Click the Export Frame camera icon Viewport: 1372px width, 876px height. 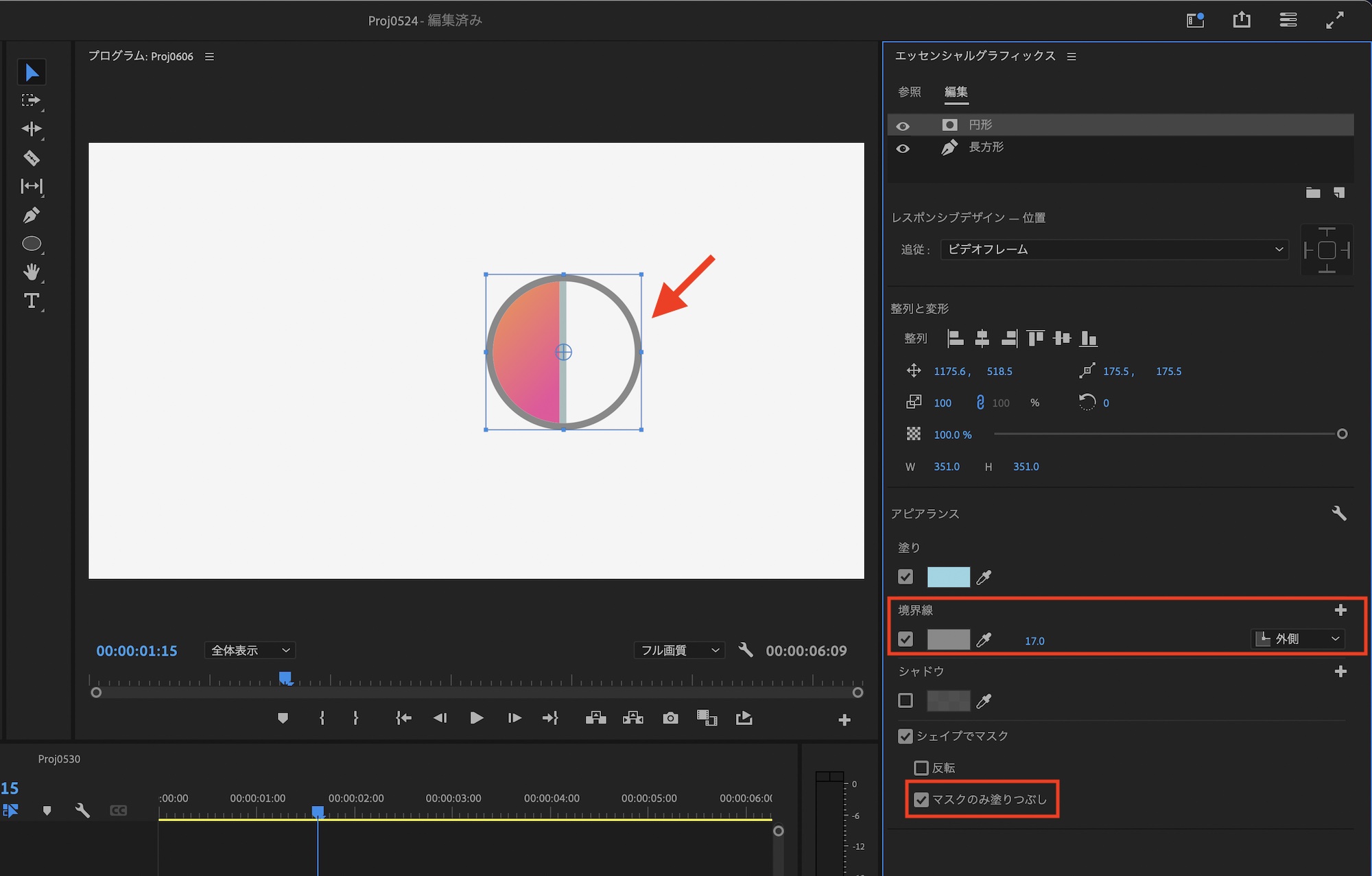click(x=670, y=718)
